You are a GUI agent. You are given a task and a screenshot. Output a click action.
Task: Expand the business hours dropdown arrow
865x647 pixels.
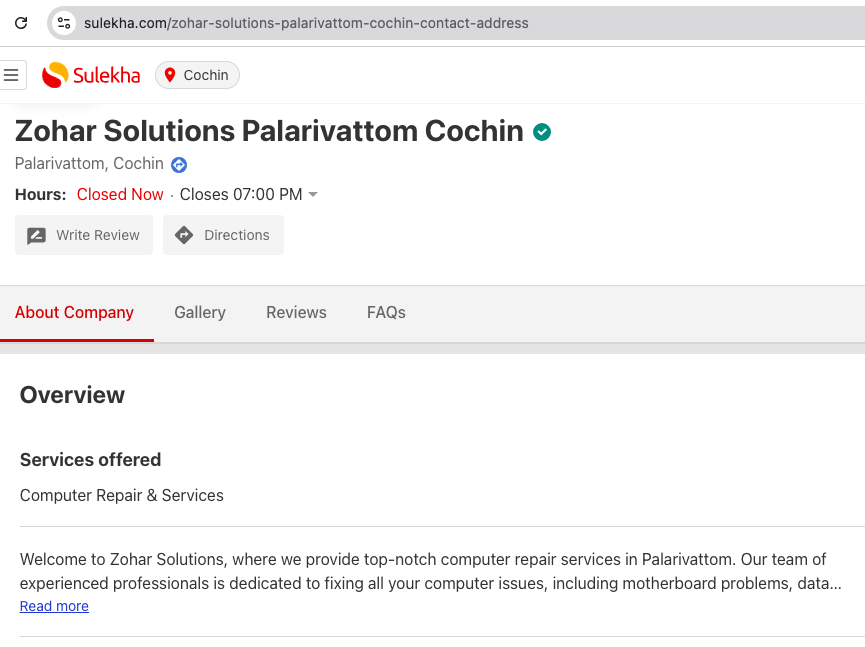coord(313,194)
